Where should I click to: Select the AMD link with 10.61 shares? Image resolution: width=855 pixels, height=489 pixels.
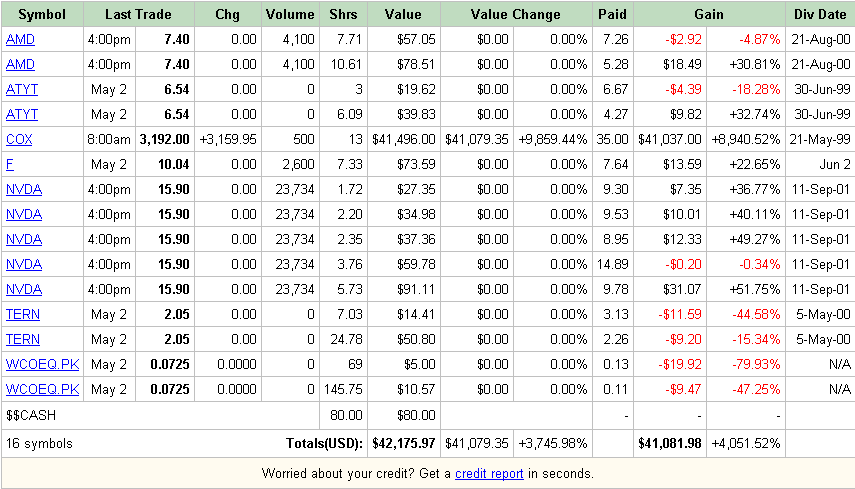[20, 64]
